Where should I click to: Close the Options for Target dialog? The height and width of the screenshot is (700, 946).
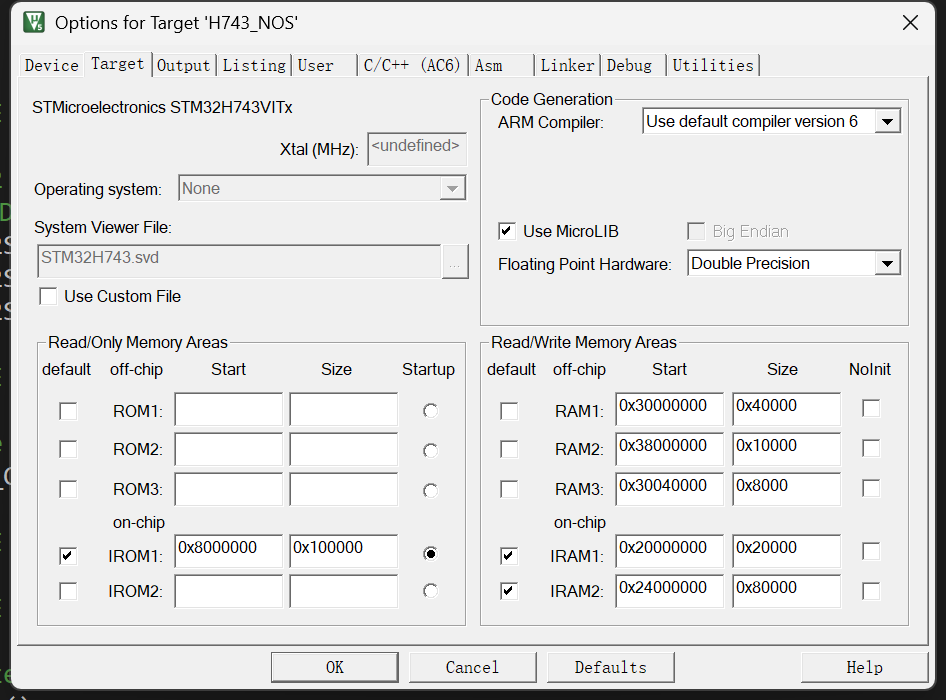[910, 23]
